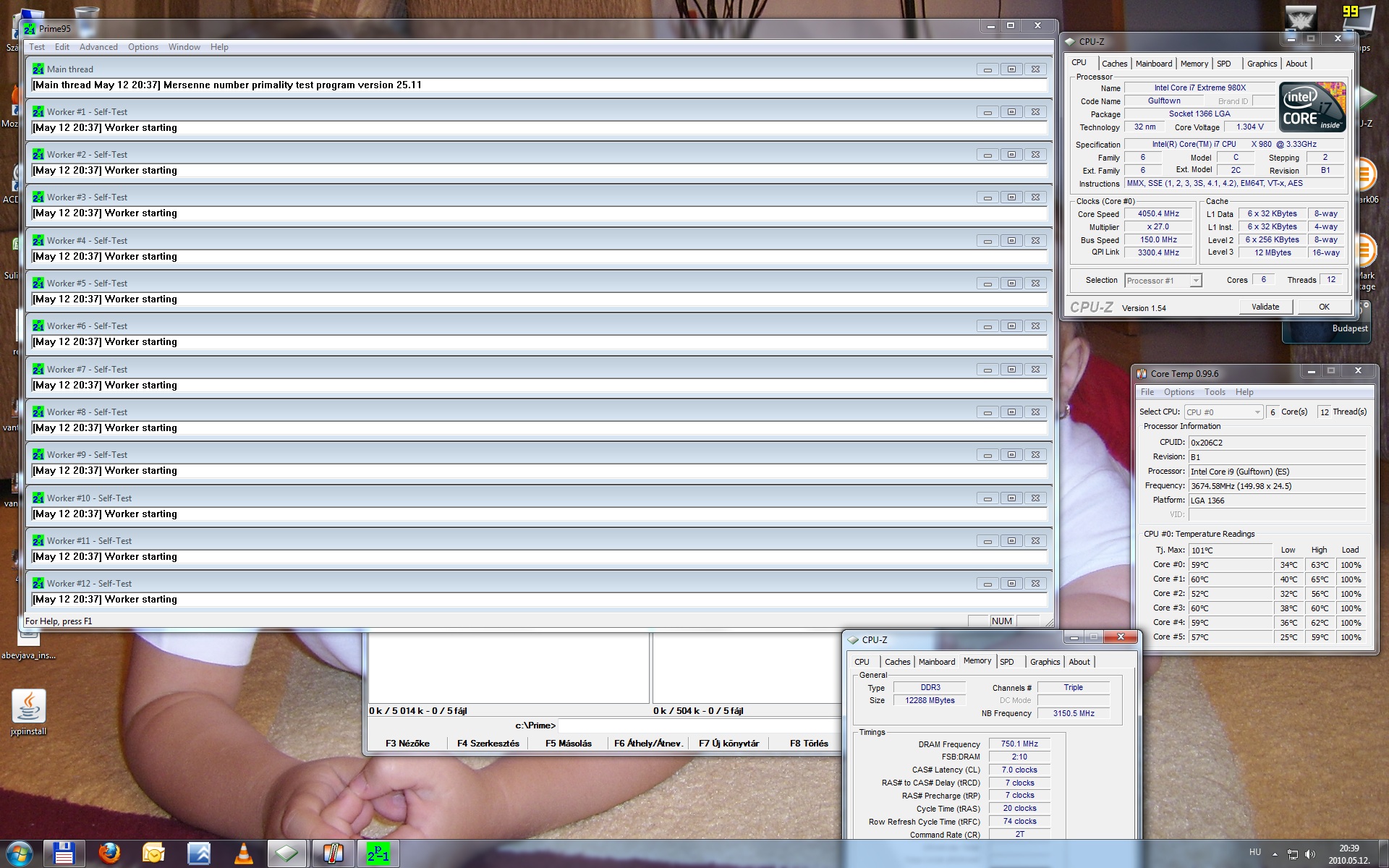Click F5 Másolás button in file manager

pyautogui.click(x=569, y=743)
